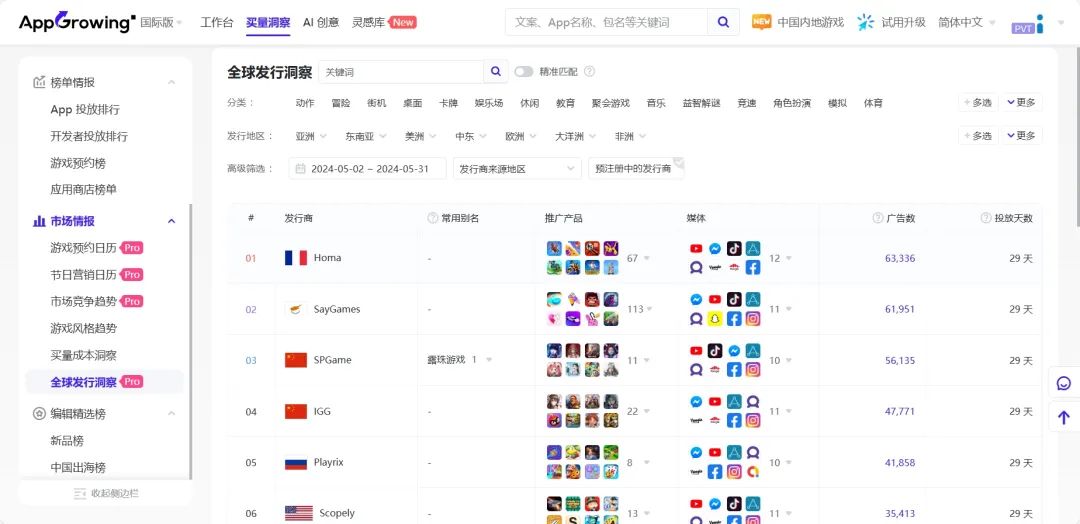Screen dimensions: 1080x524
Task: Click the Facebook icon in Playrix row
Action: pos(715,472)
